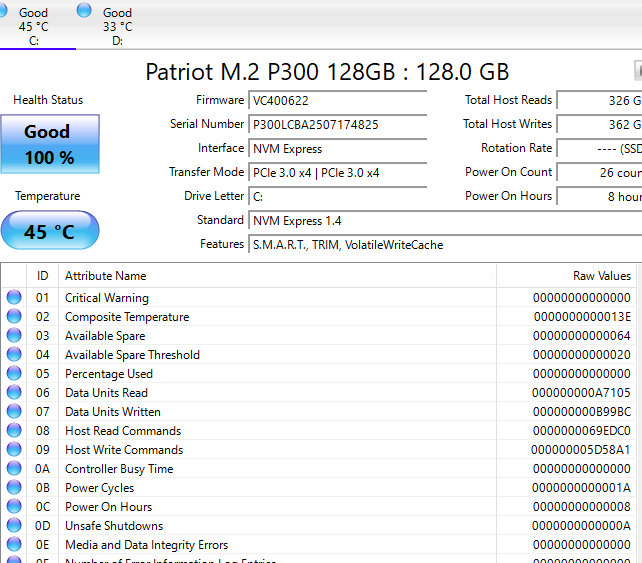The width and height of the screenshot is (642, 563).
Task: Click the Interface field NVM Express
Action: pyautogui.click(x=337, y=149)
